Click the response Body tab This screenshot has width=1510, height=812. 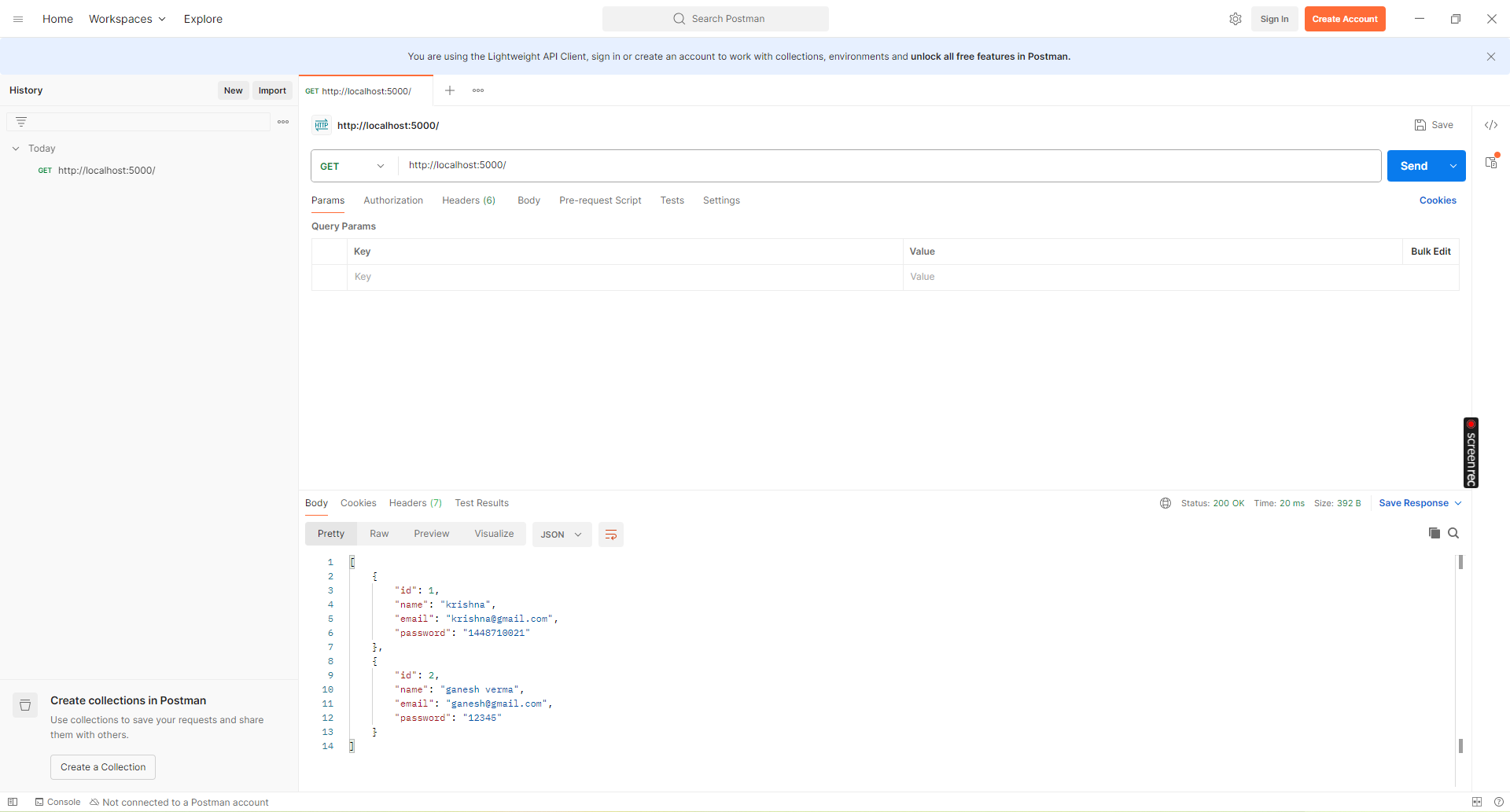click(316, 503)
